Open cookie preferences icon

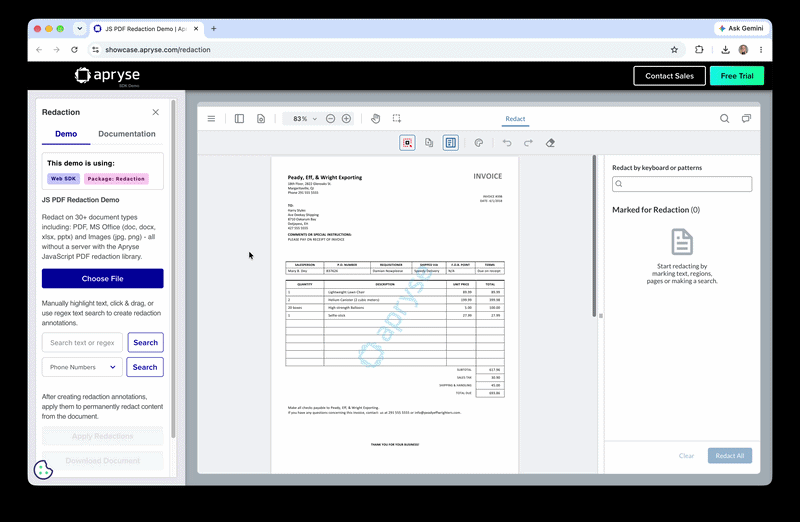pos(43,470)
